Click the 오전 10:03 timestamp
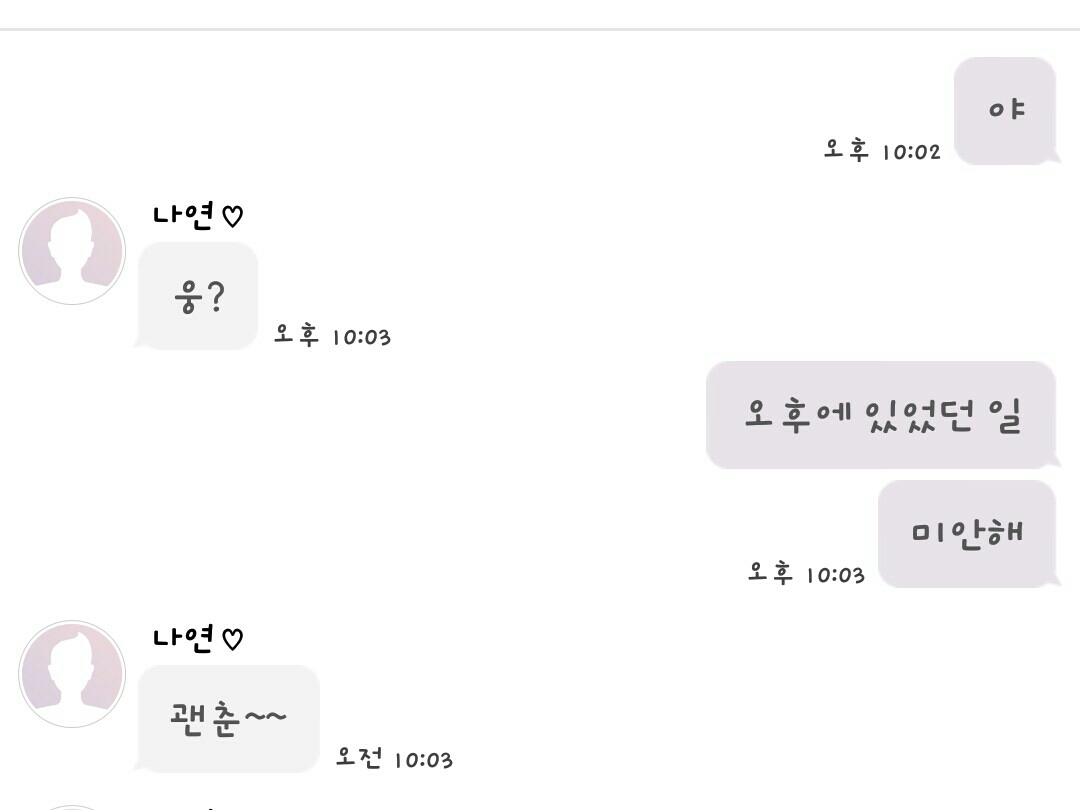 [394, 759]
